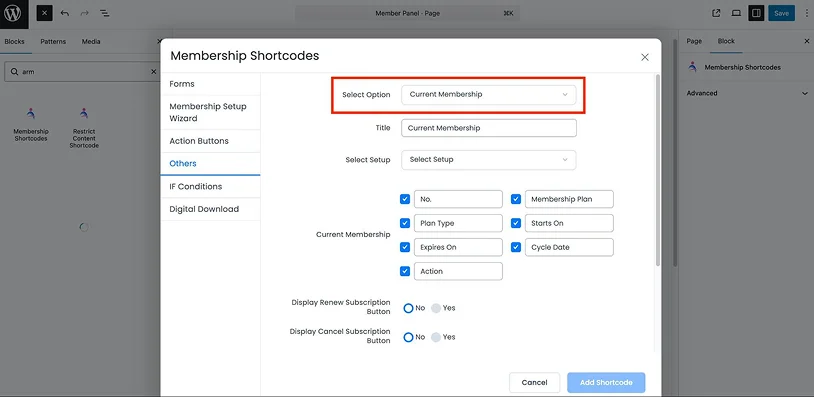Select No for Display Renew Subscription Button

[409, 308]
